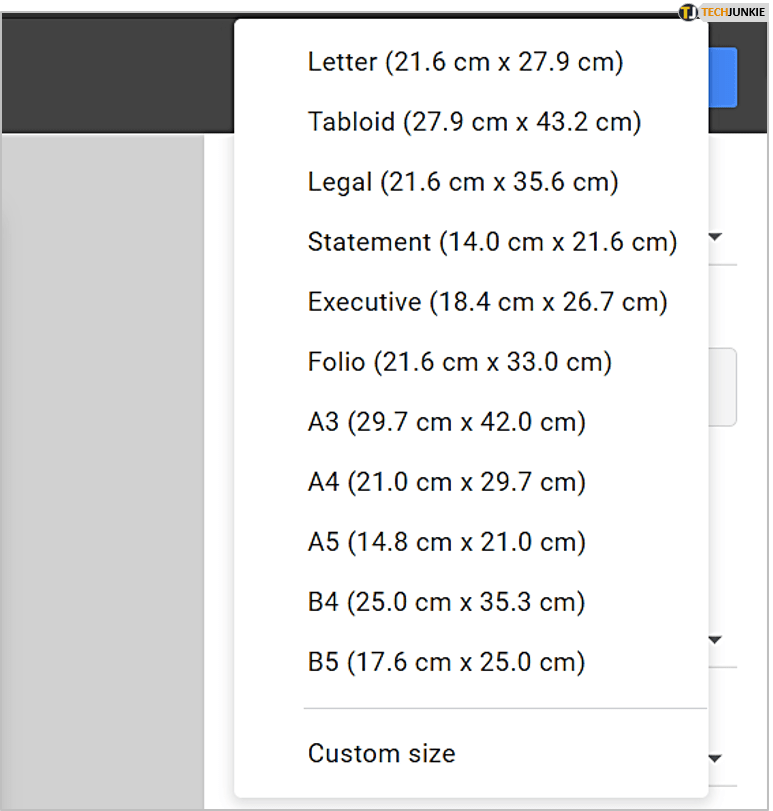The image size is (773, 811).
Task: Click the TechJunkie logo icon
Action: [x=689, y=12]
